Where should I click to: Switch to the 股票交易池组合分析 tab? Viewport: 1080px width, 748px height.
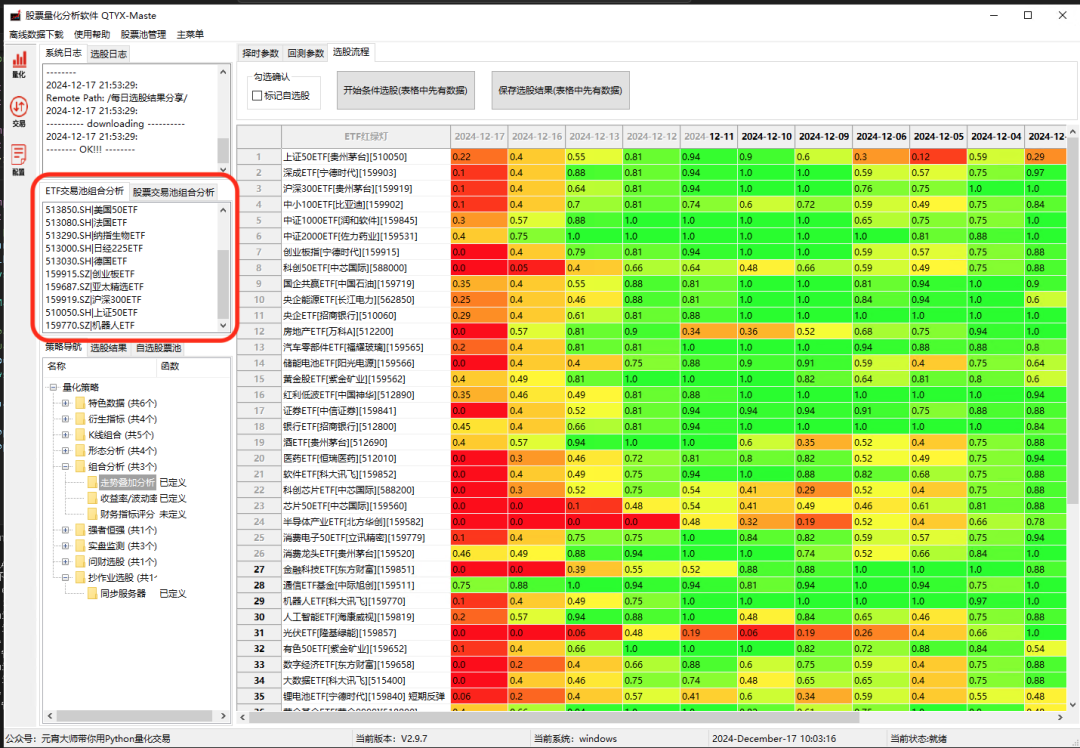(x=174, y=192)
